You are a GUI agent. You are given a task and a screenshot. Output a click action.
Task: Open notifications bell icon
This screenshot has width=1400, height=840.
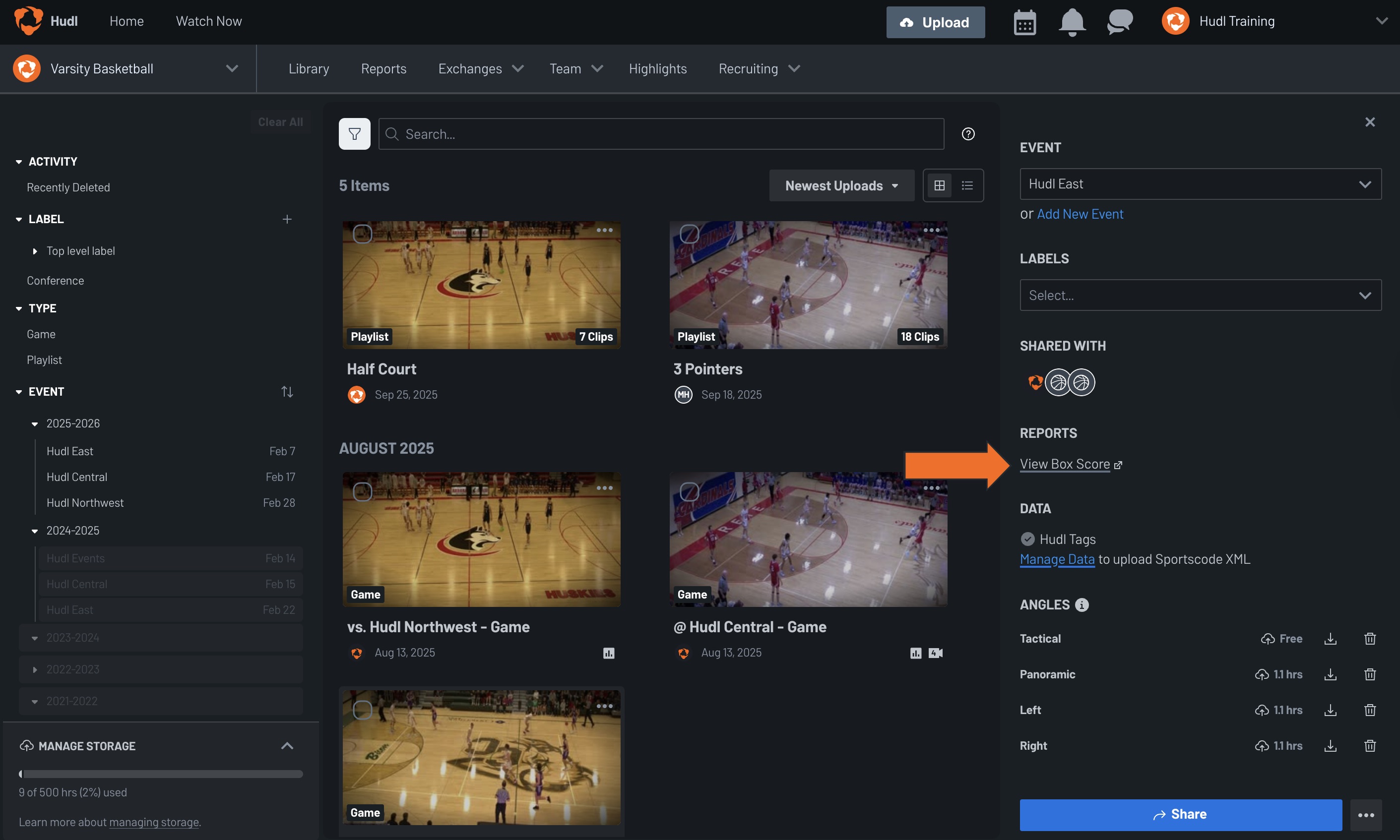[1072, 22]
